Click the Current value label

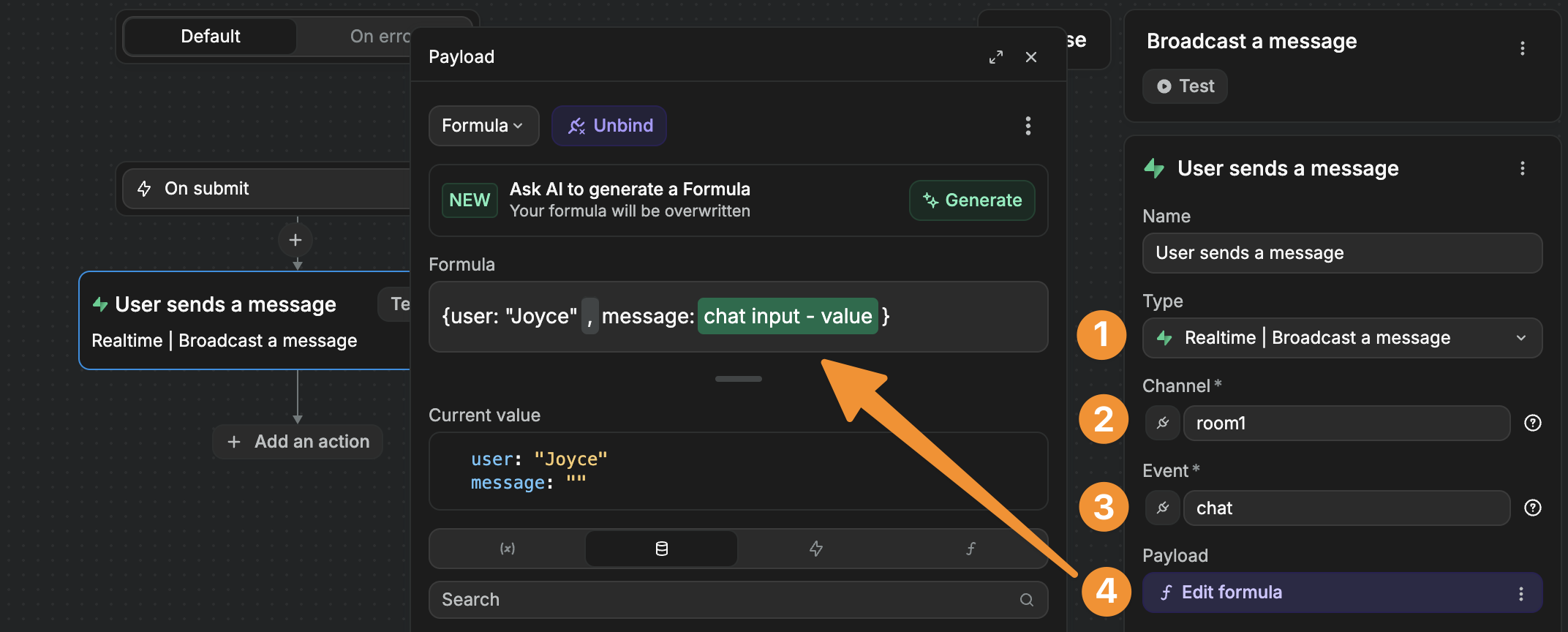(484, 415)
